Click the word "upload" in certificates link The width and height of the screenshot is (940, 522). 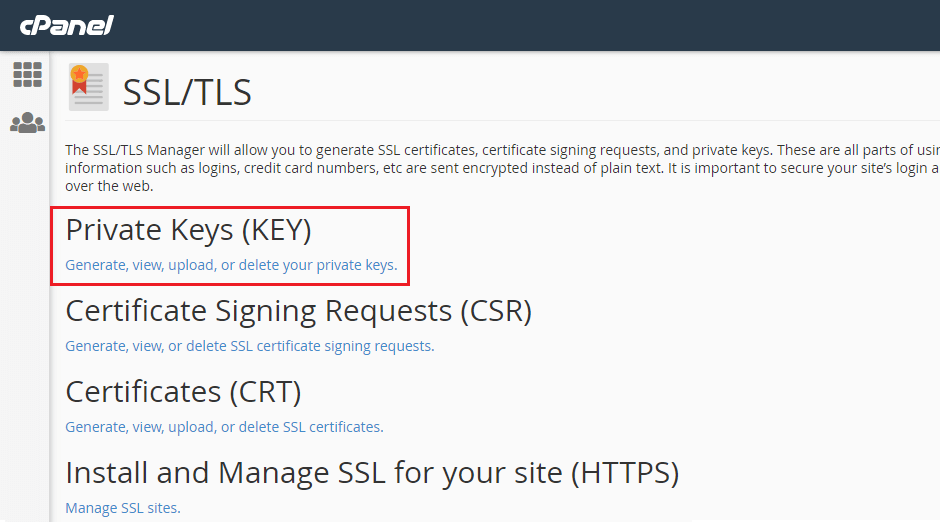point(191,427)
